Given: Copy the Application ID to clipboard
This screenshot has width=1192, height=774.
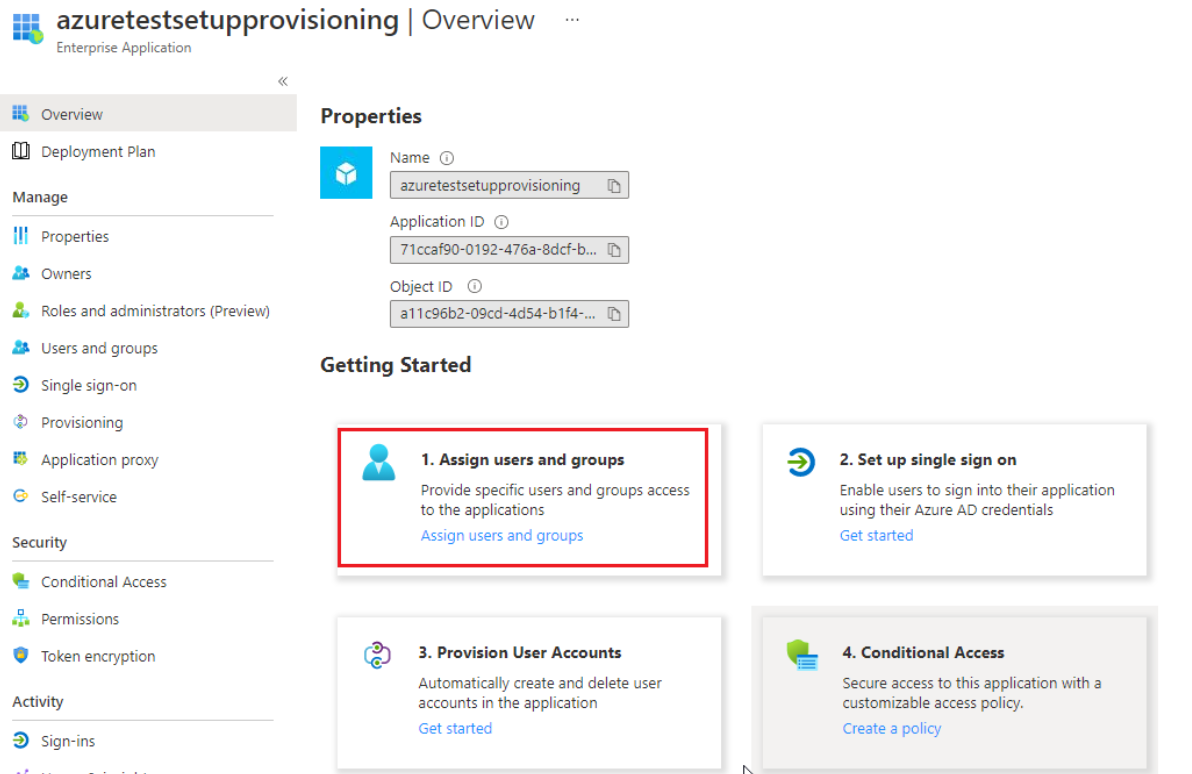Looking at the screenshot, I should coord(613,249).
